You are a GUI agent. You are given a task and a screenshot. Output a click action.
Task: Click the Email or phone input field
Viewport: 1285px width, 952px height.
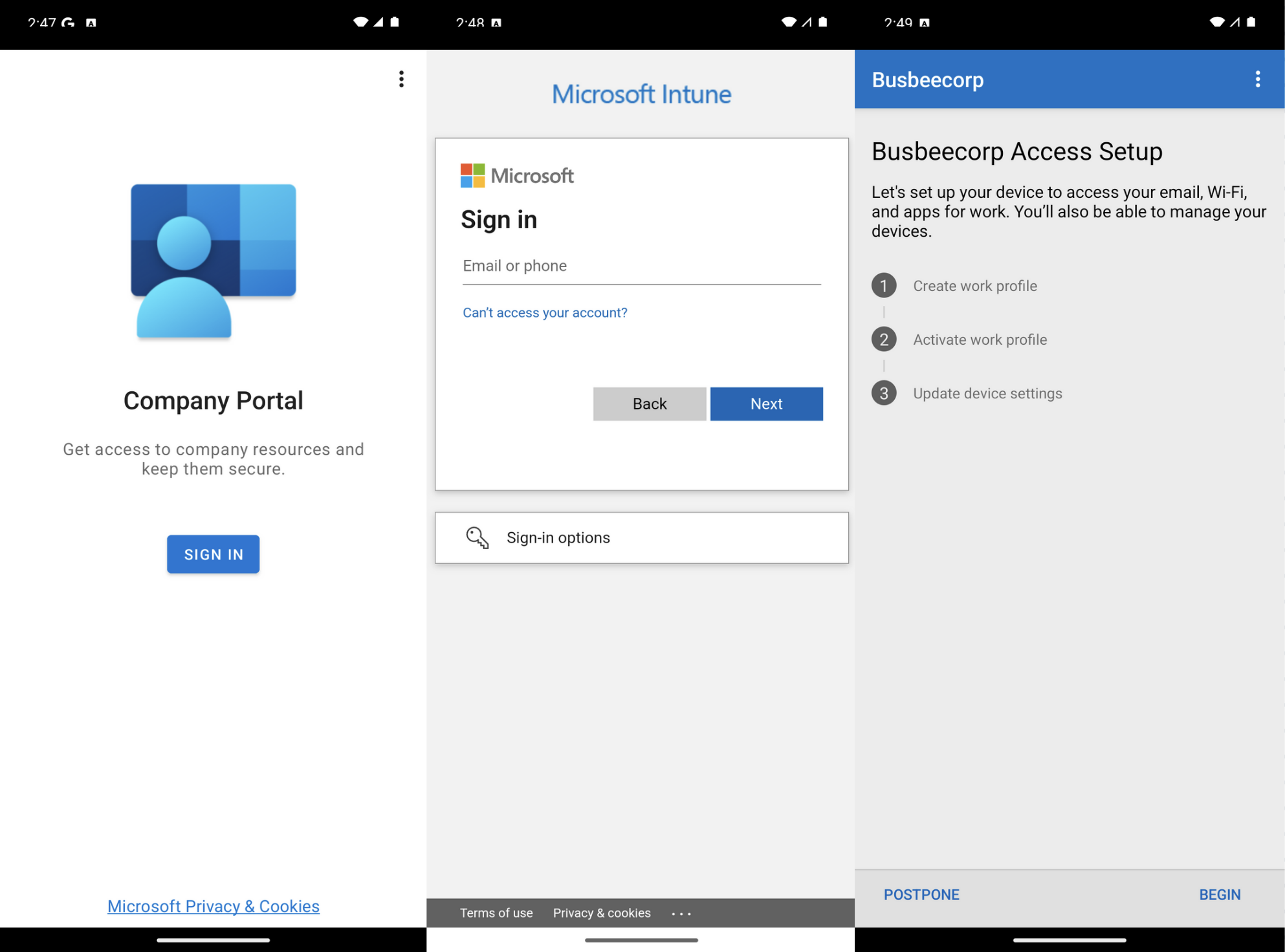click(x=641, y=265)
